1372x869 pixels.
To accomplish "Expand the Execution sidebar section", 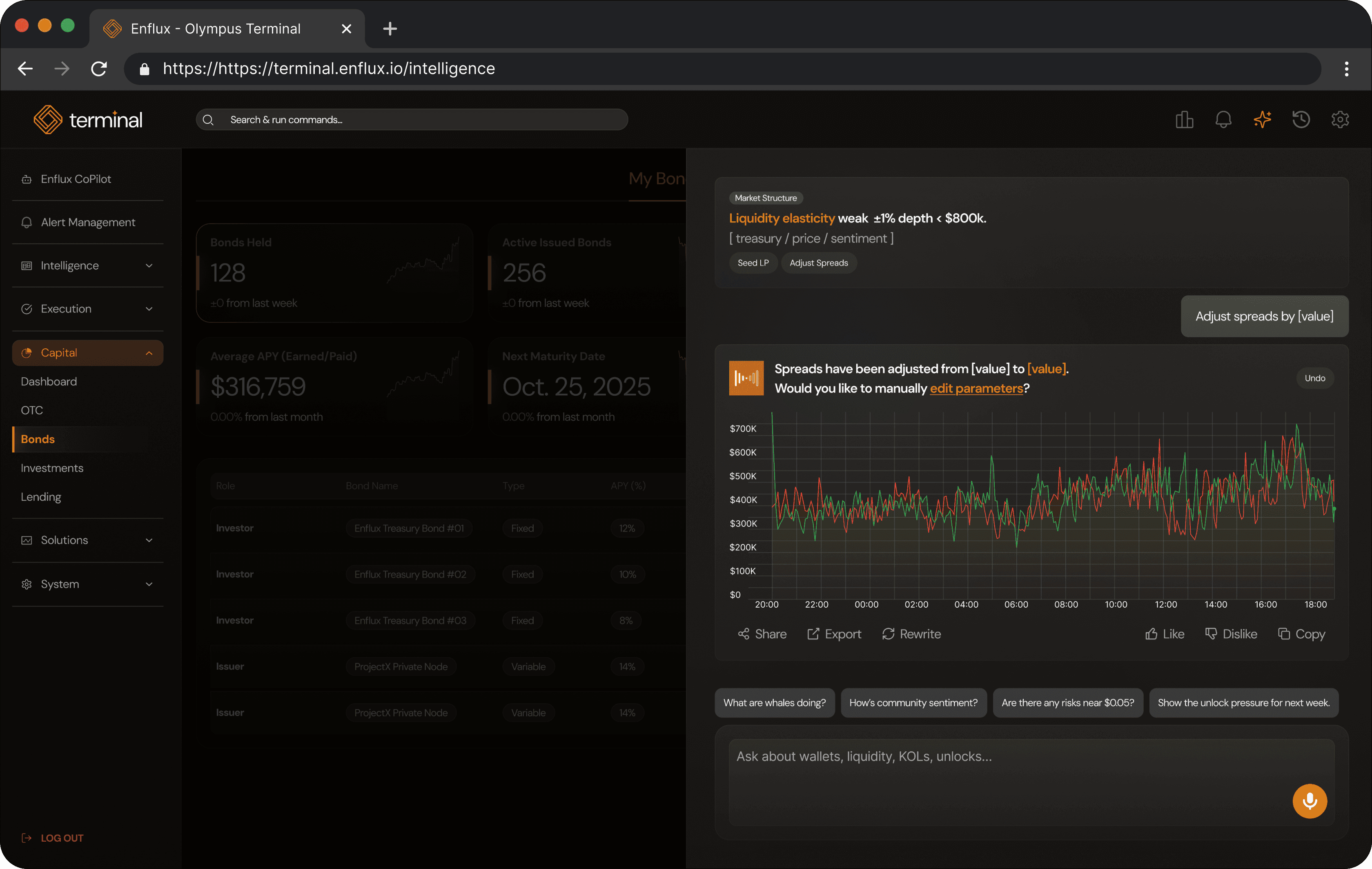I will tap(87, 309).
